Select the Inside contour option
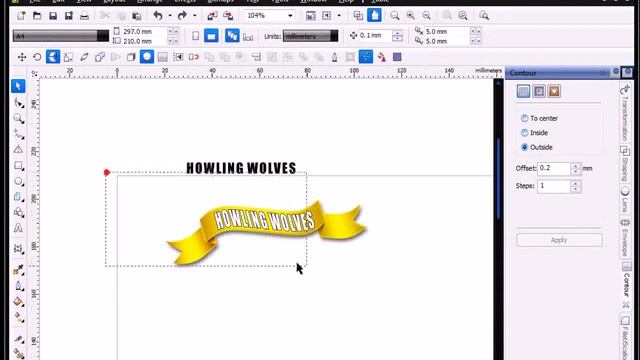 [534, 133]
